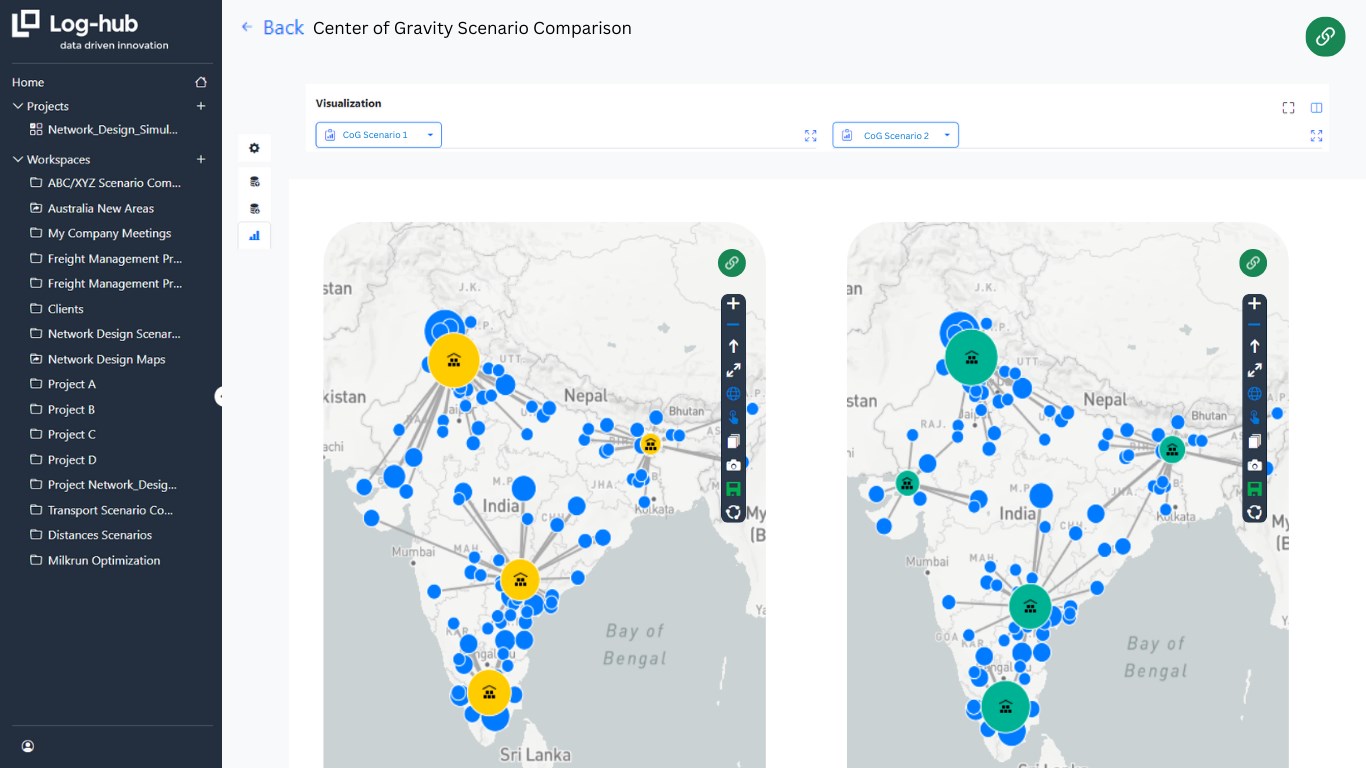Click the camera snapshot icon on right map
Image resolution: width=1366 pixels, height=768 pixels.
pyautogui.click(x=1255, y=465)
